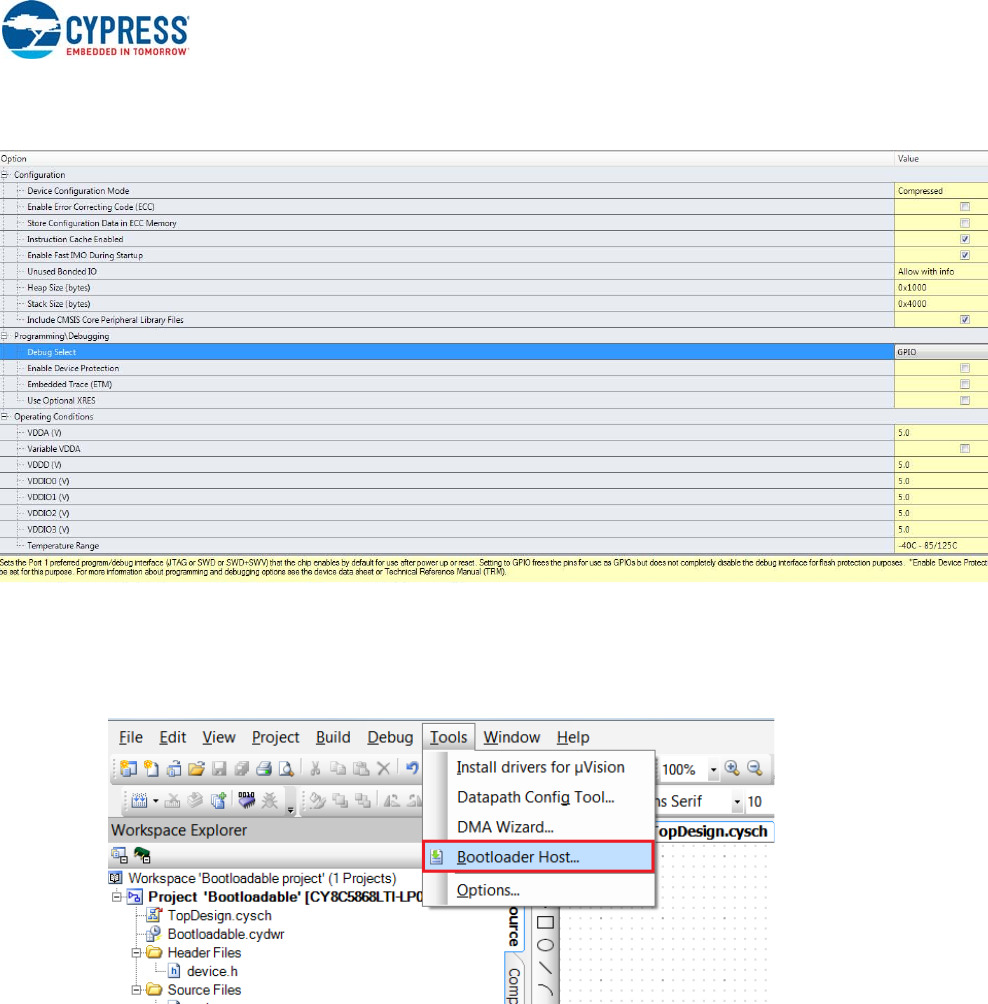Click the Zoom In magnifier icon

[x=733, y=769]
